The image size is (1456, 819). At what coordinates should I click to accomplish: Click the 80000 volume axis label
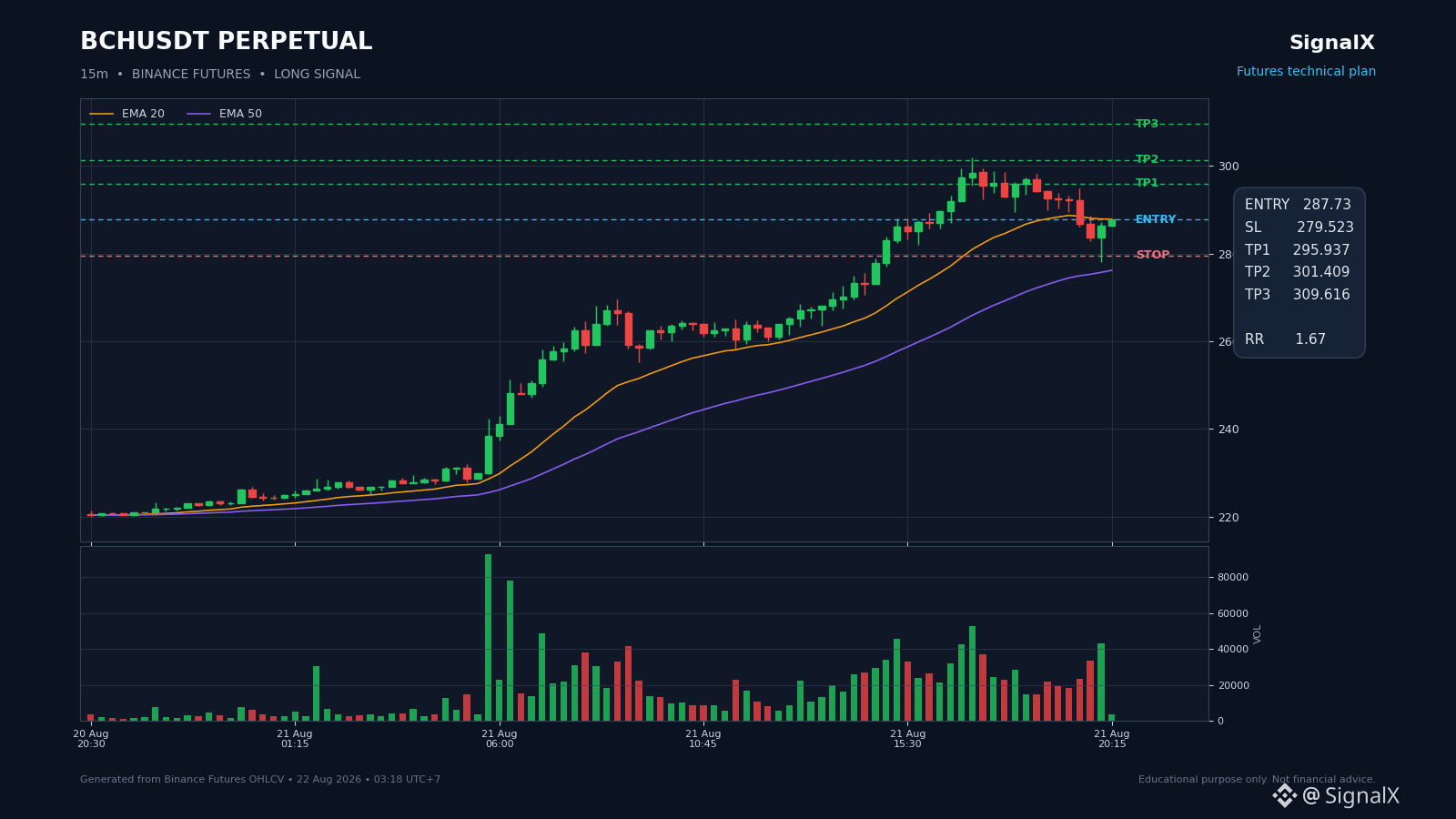click(x=1233, y=578)
